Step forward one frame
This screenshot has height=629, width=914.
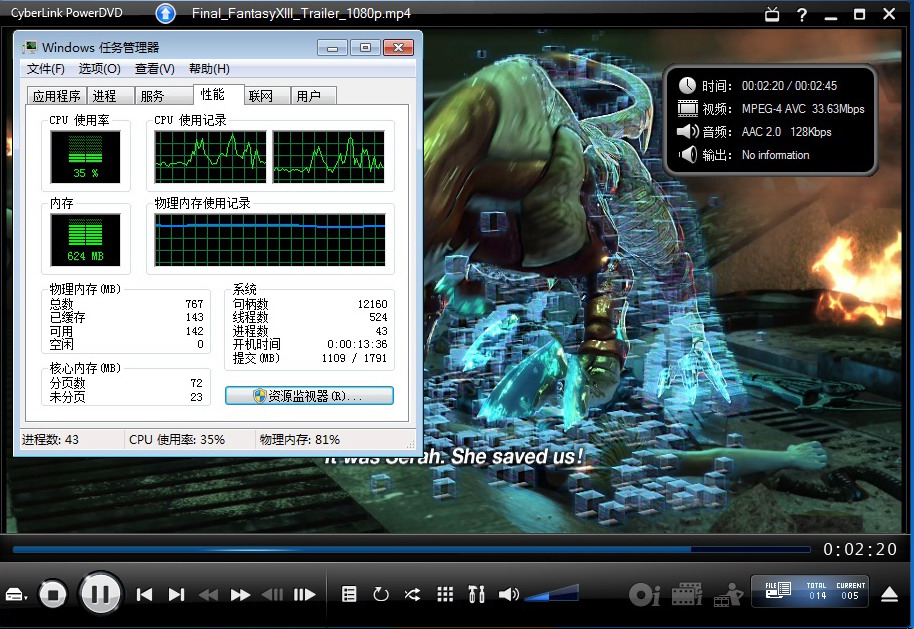point(304,595)
